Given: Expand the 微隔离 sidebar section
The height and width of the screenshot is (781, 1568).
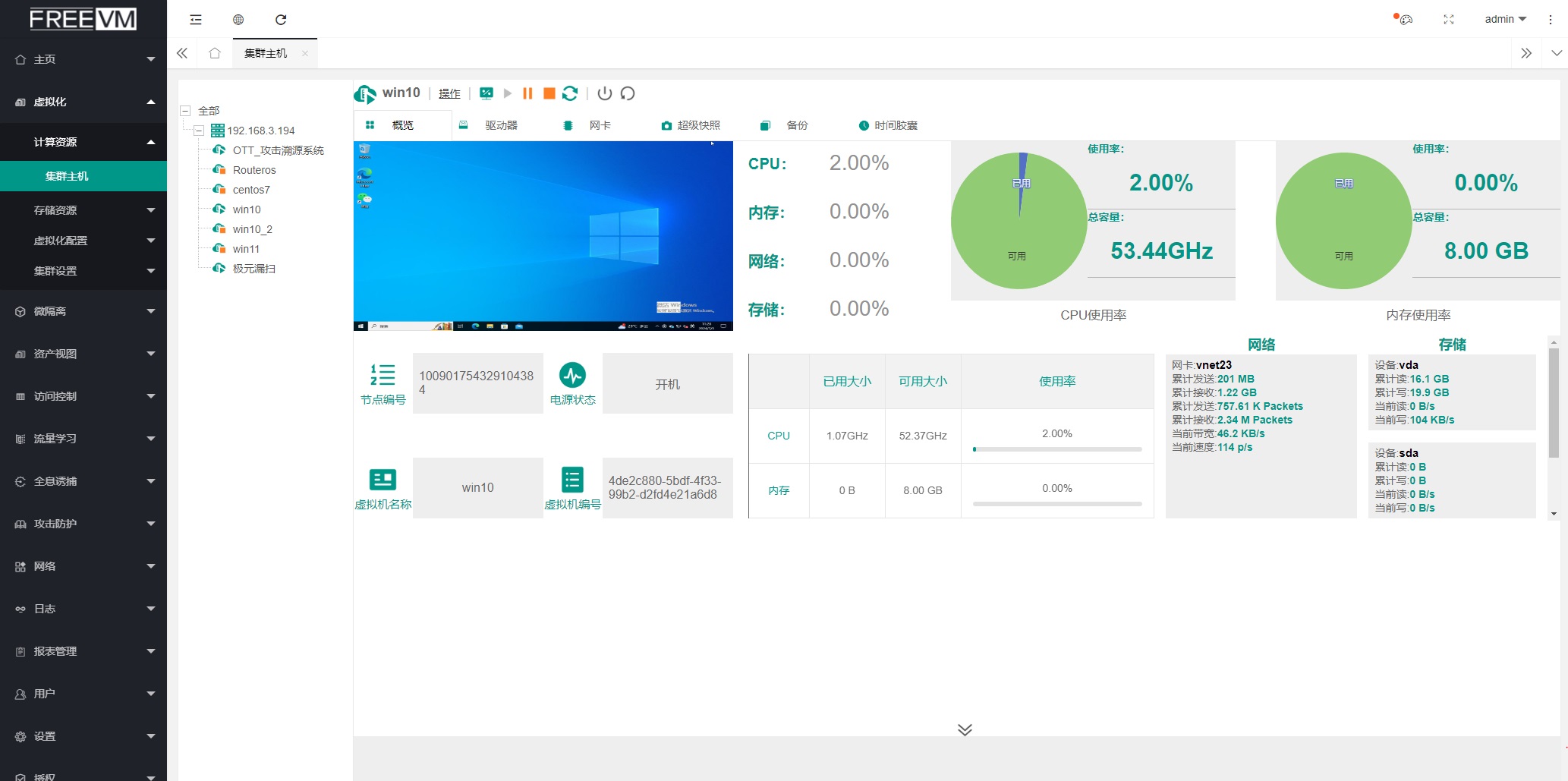Looking at the screenshot, I should 83,311.
